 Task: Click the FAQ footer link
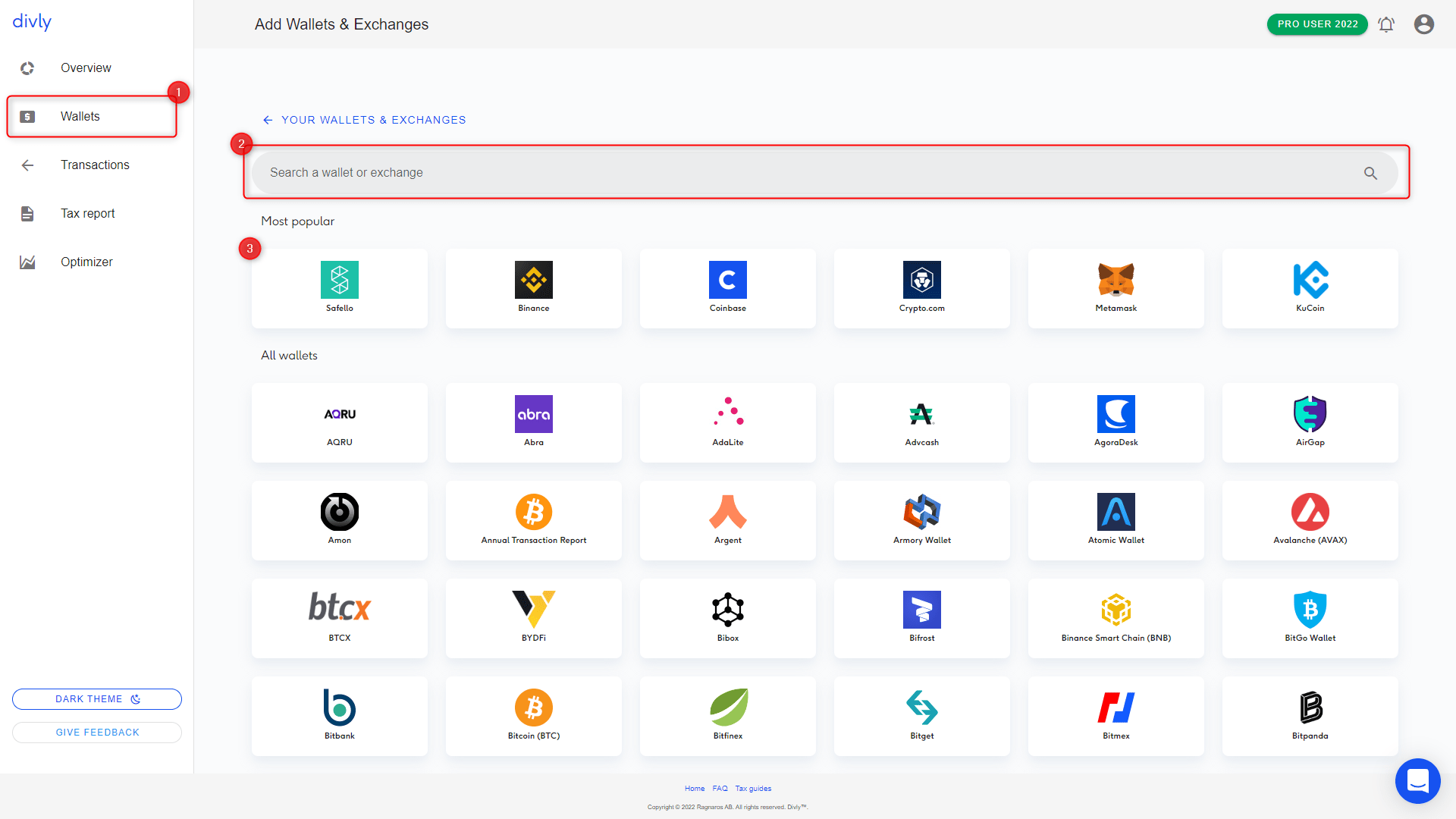click(720, 788)
